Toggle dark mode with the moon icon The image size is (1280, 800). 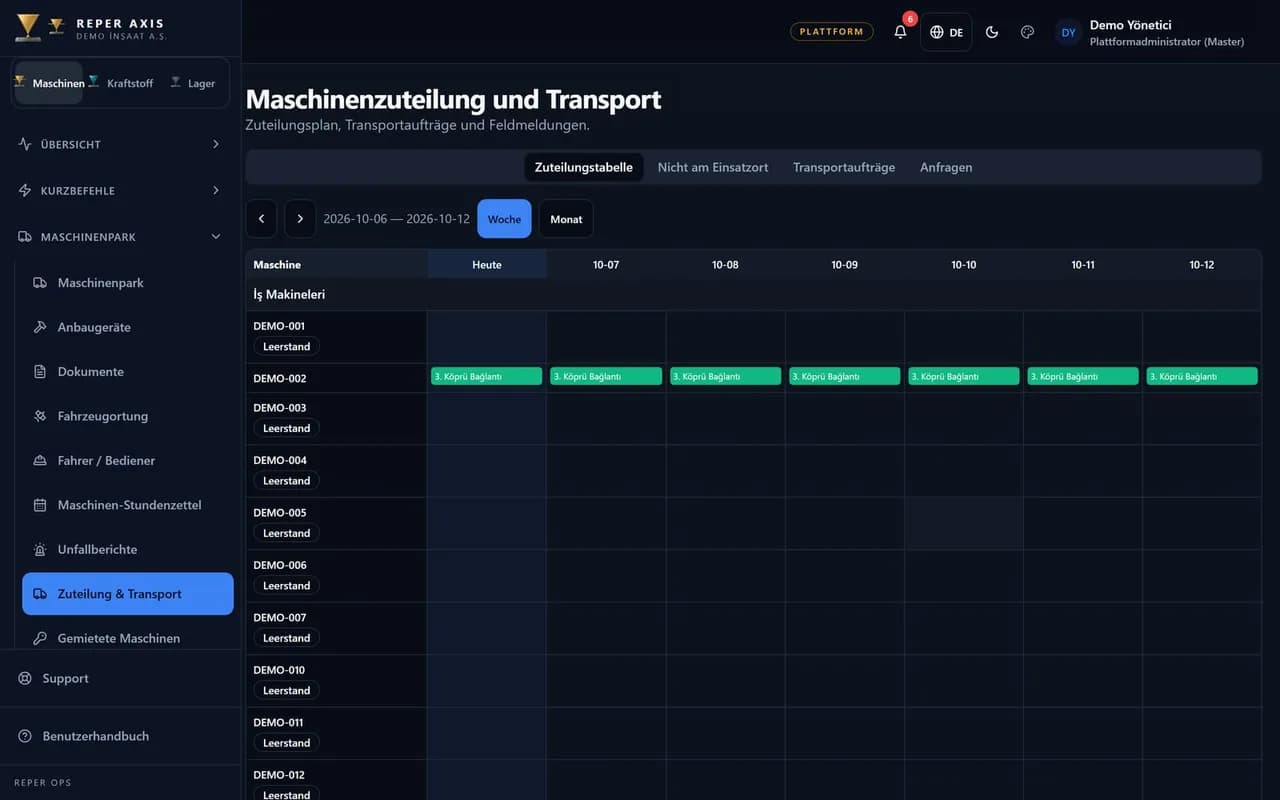[992, 32]
